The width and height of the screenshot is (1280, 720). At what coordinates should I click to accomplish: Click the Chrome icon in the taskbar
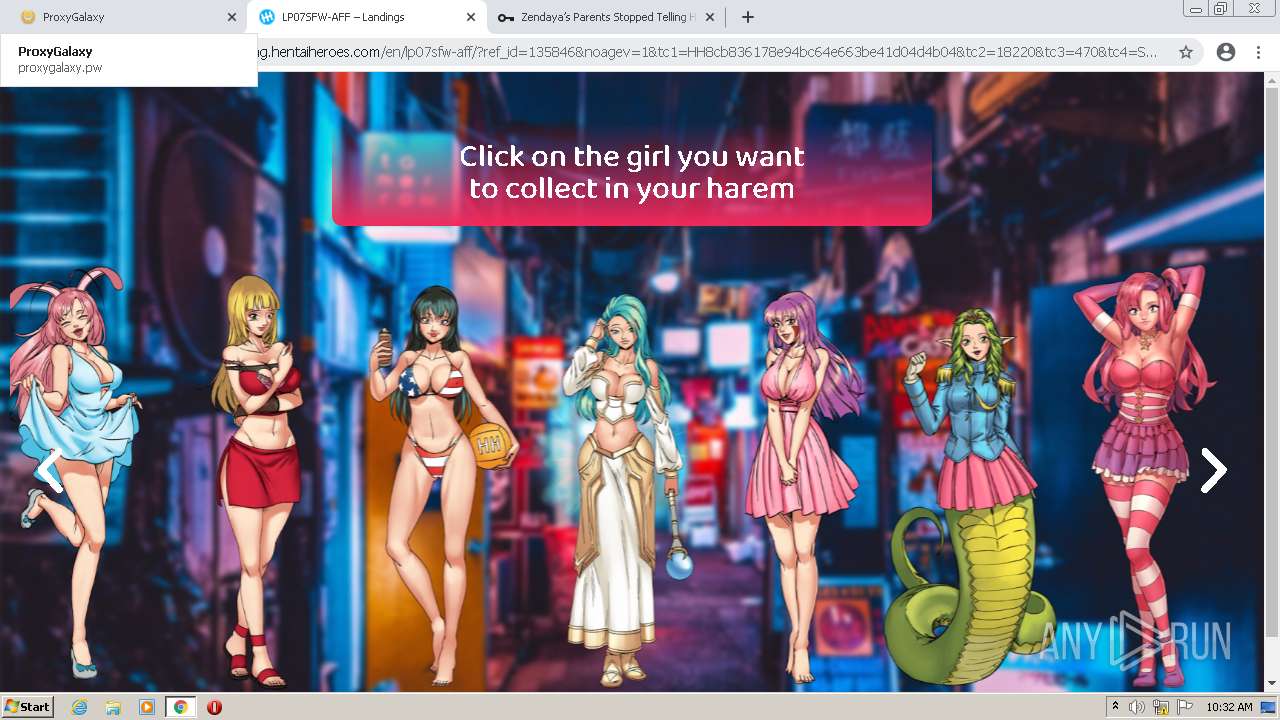pos(180,707)
